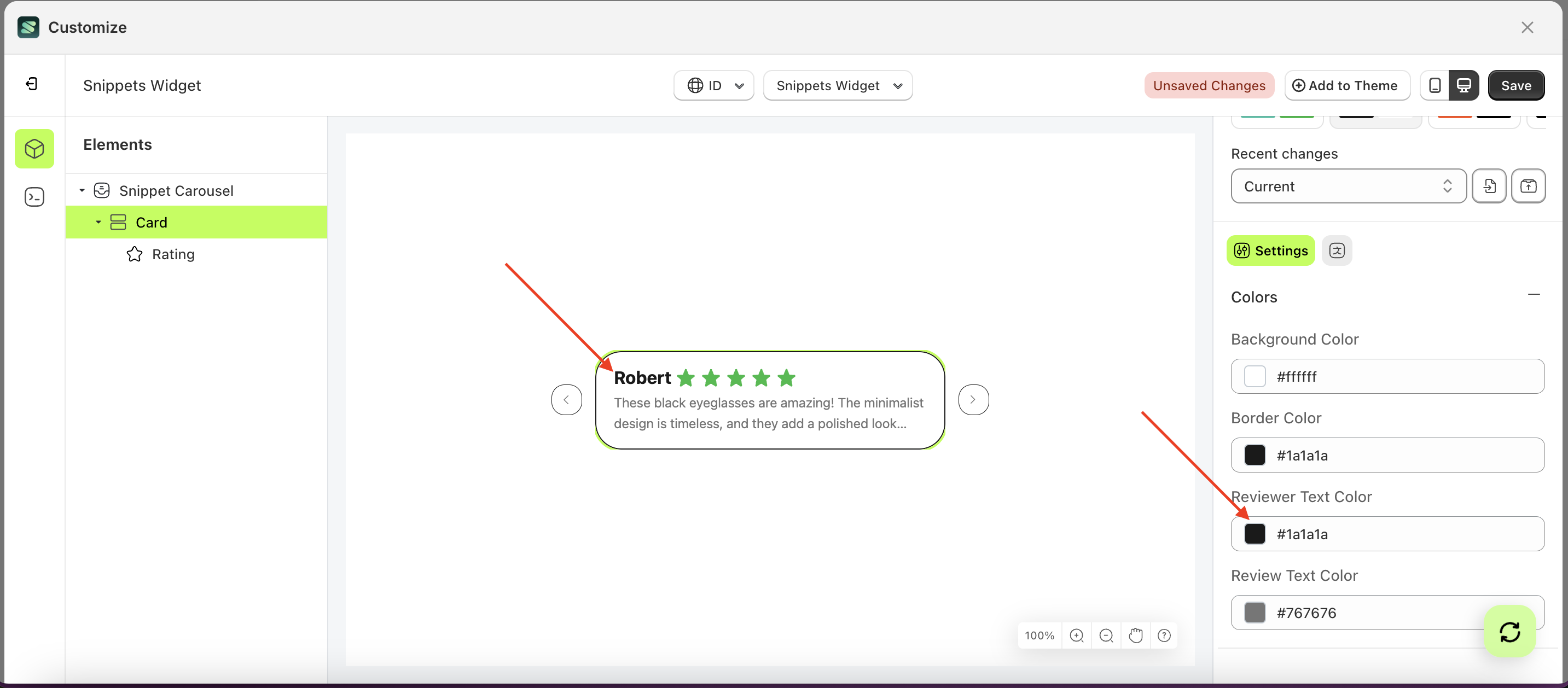Switch preview to mobile view
The height and width of the screenshot is (688, 1568).
[1435, 85]
